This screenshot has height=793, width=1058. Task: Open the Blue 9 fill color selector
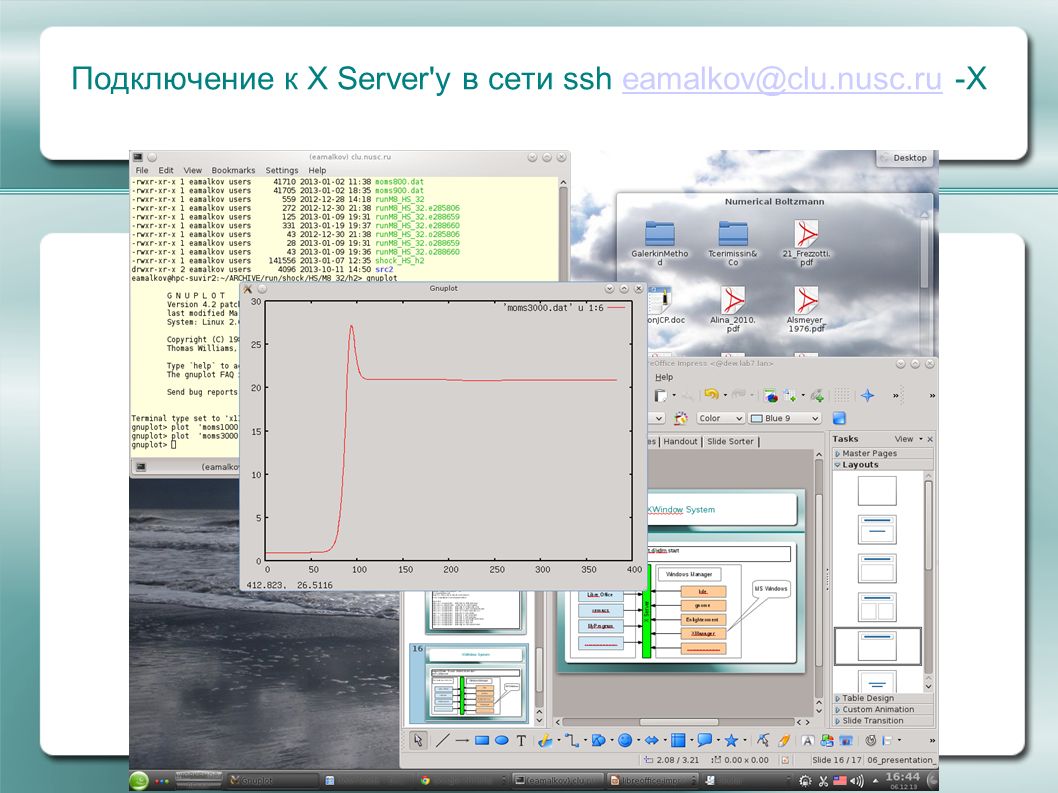(x=785, y=418)
